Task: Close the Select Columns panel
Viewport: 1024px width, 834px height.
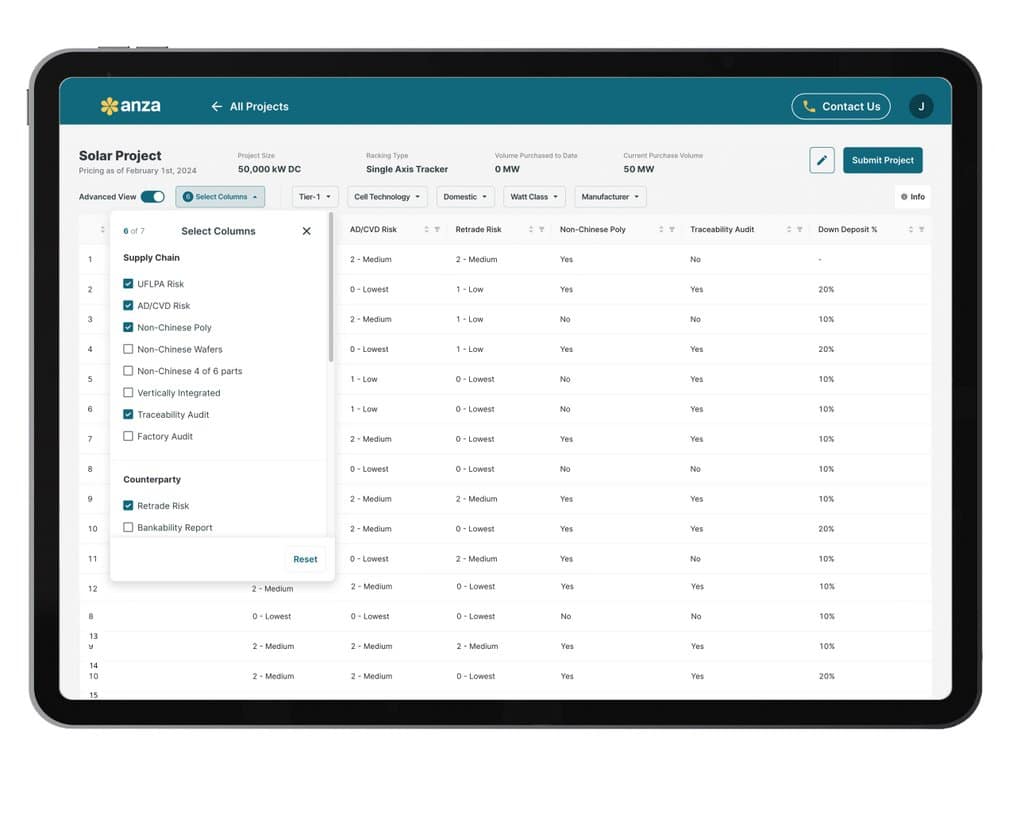Action: (306, 231)
